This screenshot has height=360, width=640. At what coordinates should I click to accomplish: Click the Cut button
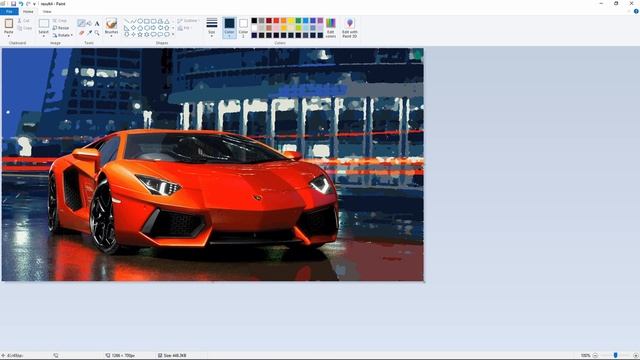(23, 20)
